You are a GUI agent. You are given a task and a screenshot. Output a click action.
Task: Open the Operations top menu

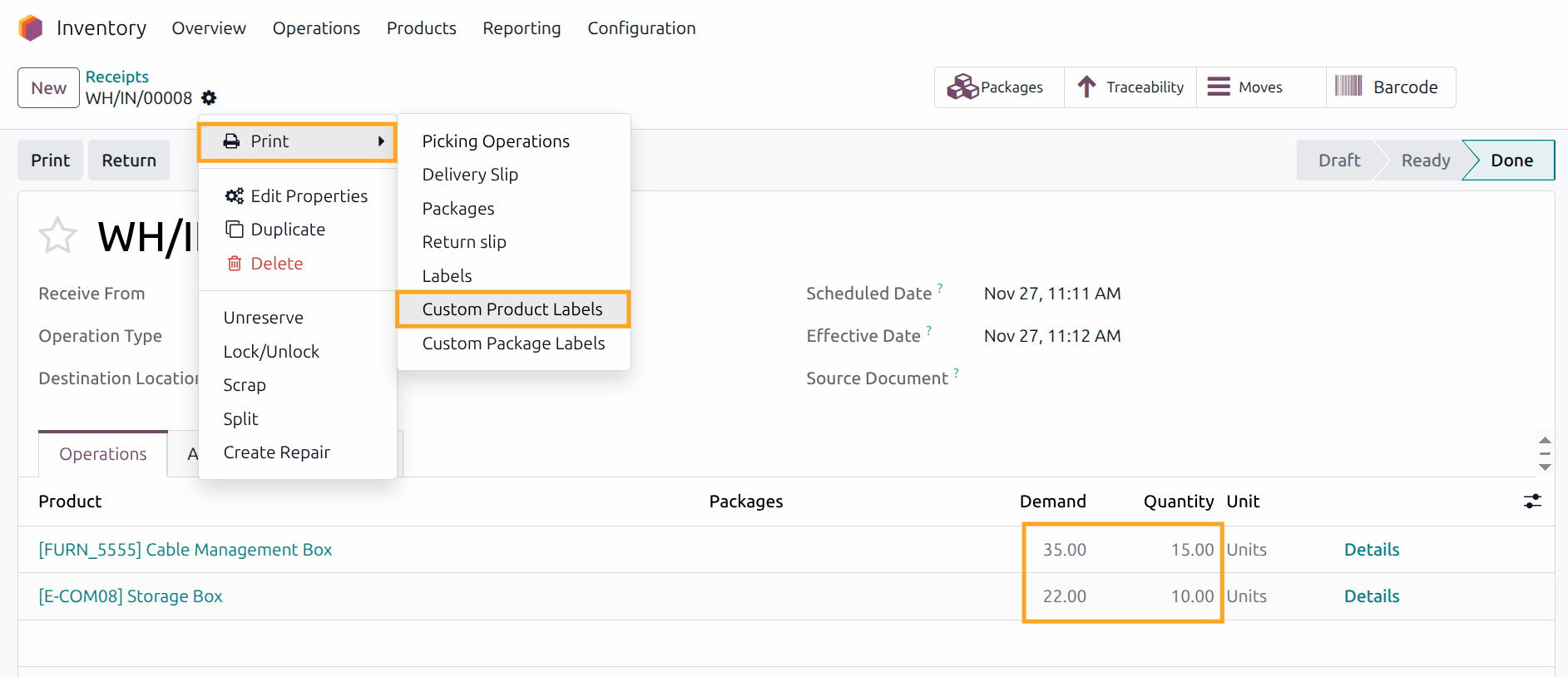(x=316, y=28)
